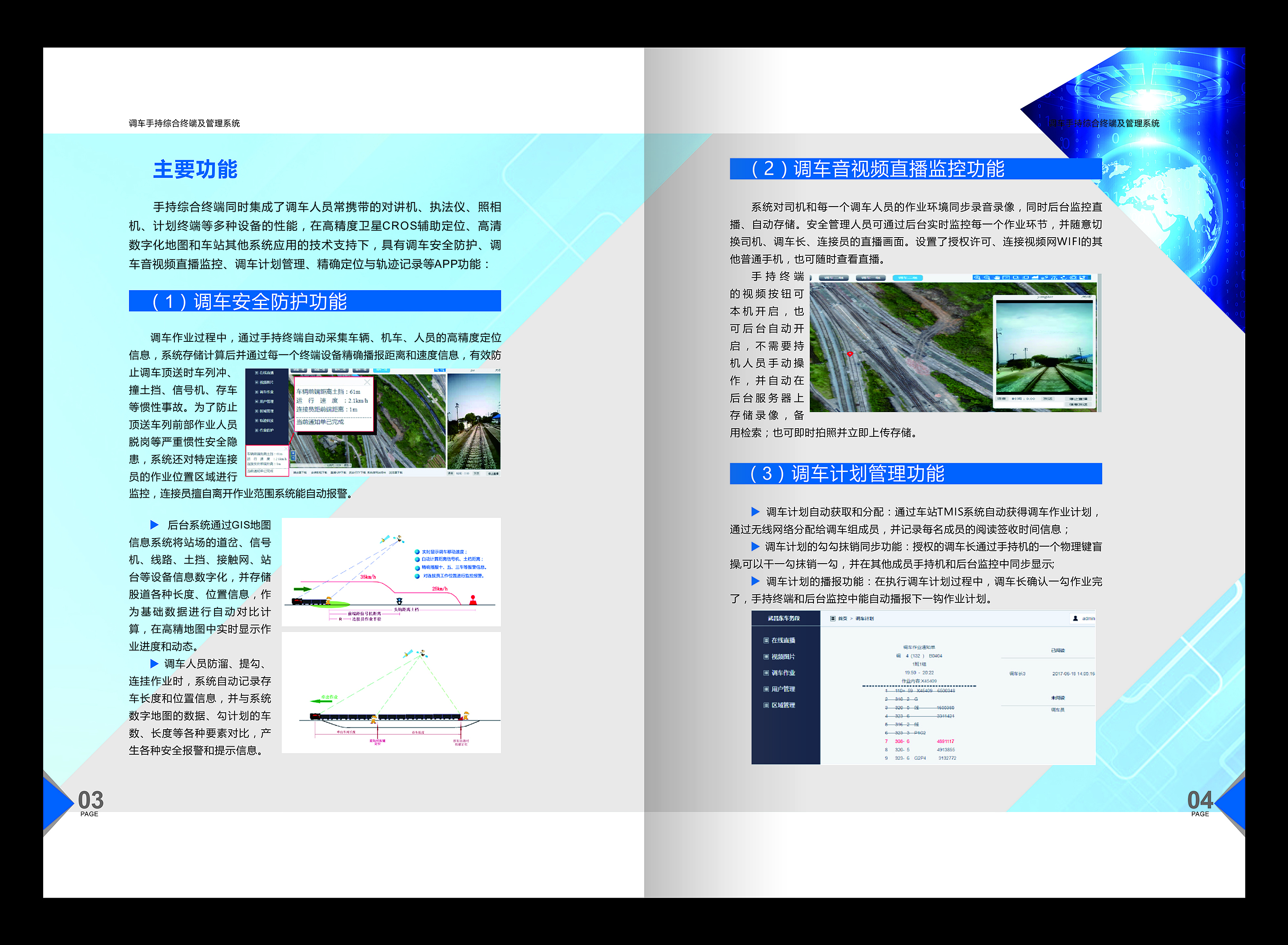Open 调车作业 in the page 03 screenshot sidebar

tap(265, 392)
